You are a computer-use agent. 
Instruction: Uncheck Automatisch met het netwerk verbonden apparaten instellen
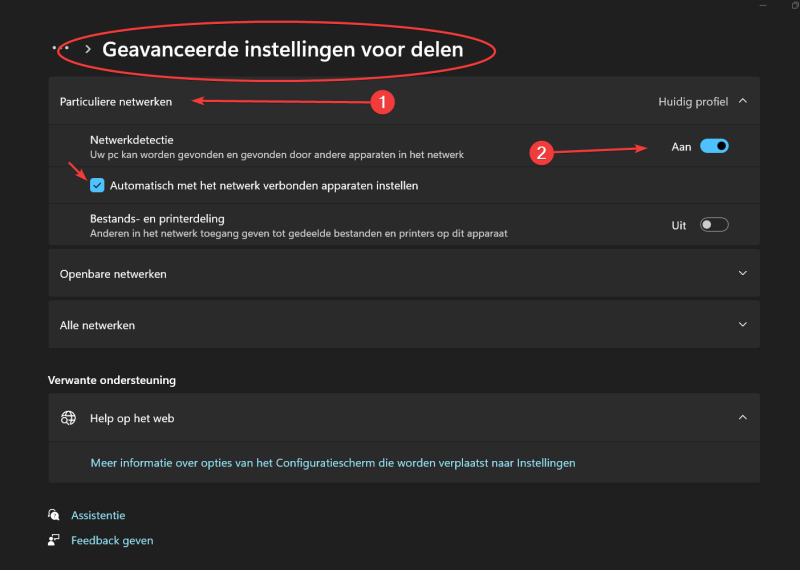pyautogui.click(x=97, y=185)
